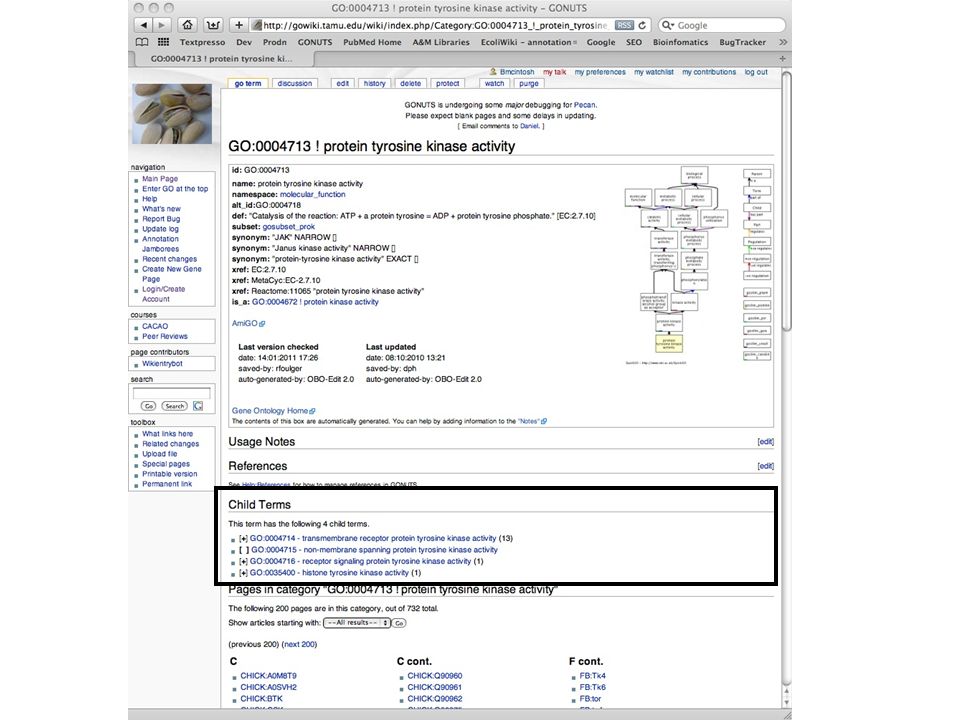Follow the gosubset_prok link
The height and width of the screenshot is (720, 960).
[x=288, y=227]
